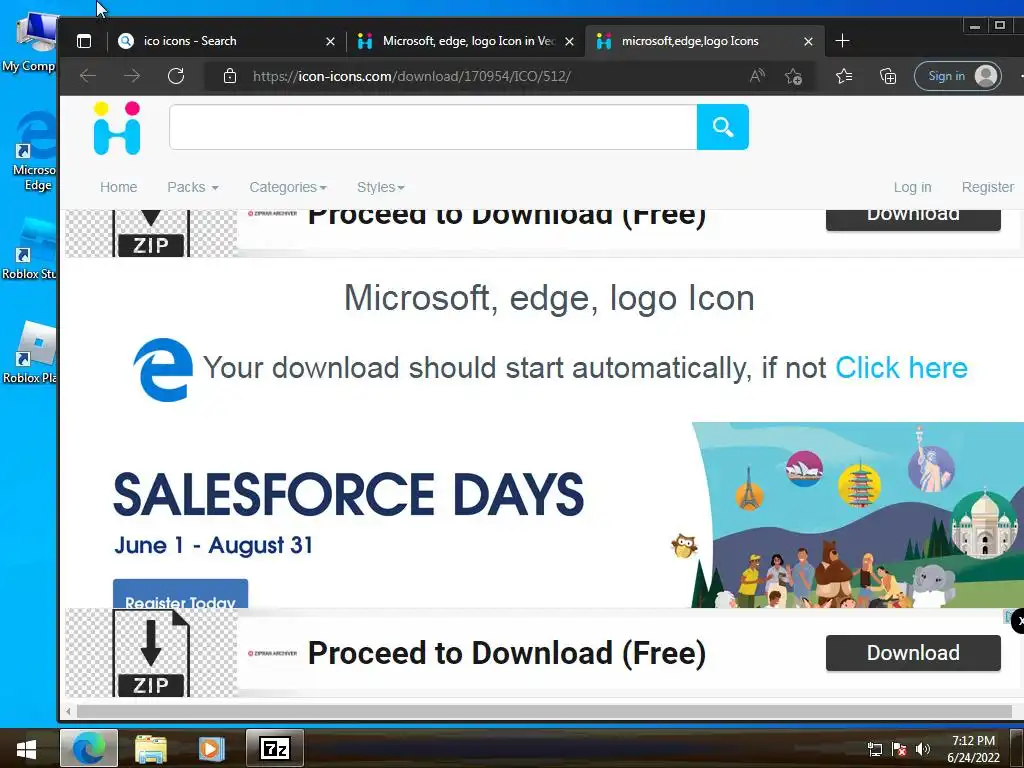Open the Collections icon
The height and width of the screenshot is (768, 1024).
(x=888, y=76)
